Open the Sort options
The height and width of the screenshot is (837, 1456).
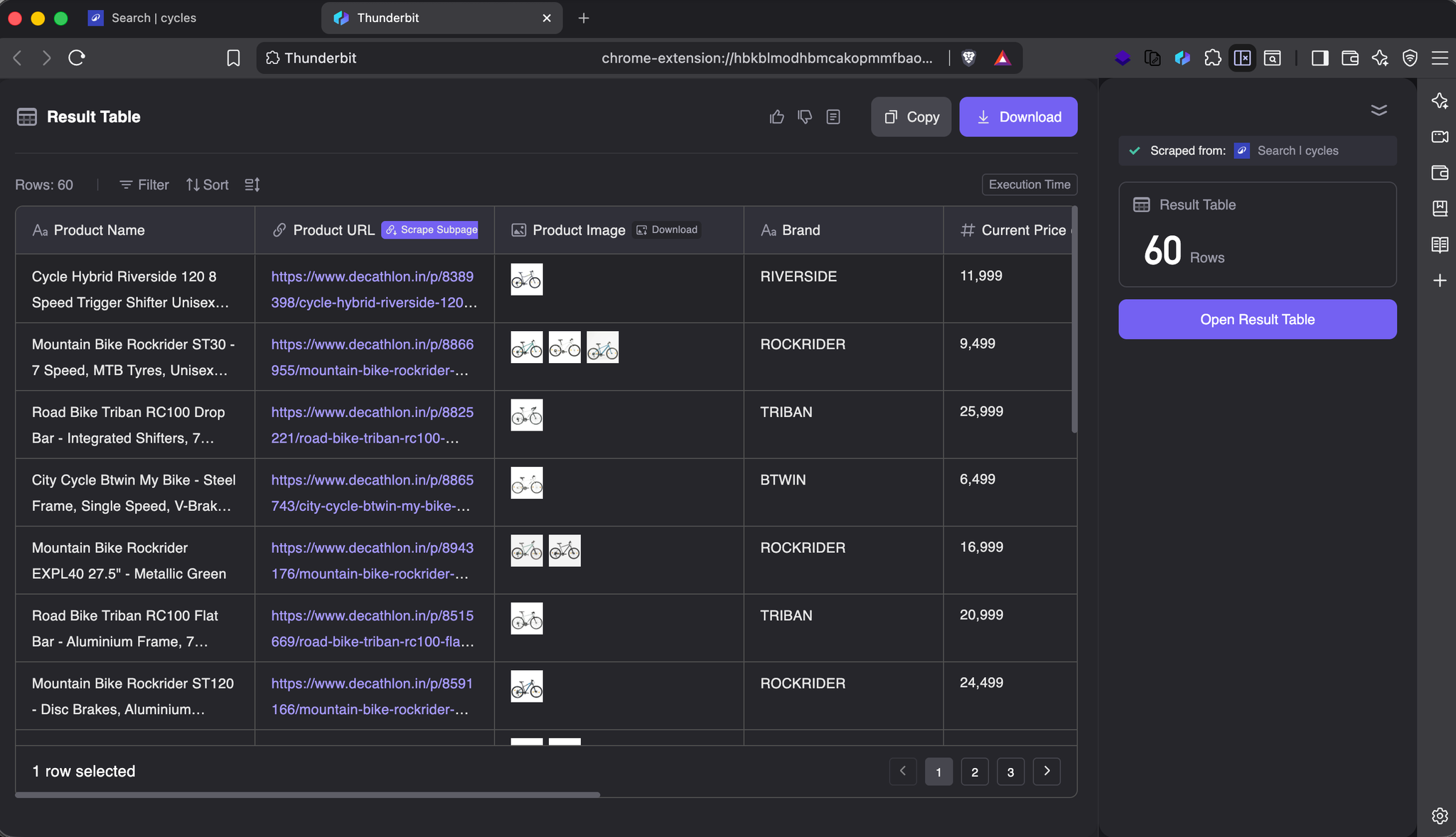pyautogui.click(x=207, y=185)
